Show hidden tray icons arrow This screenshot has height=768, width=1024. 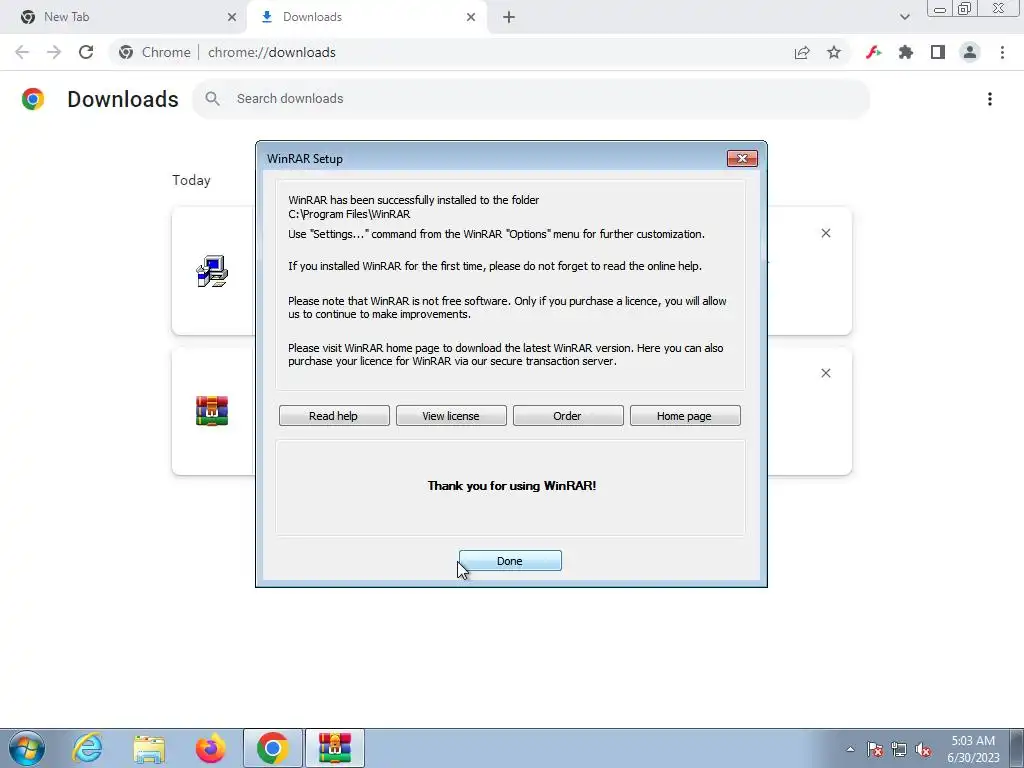pos(850,749)
